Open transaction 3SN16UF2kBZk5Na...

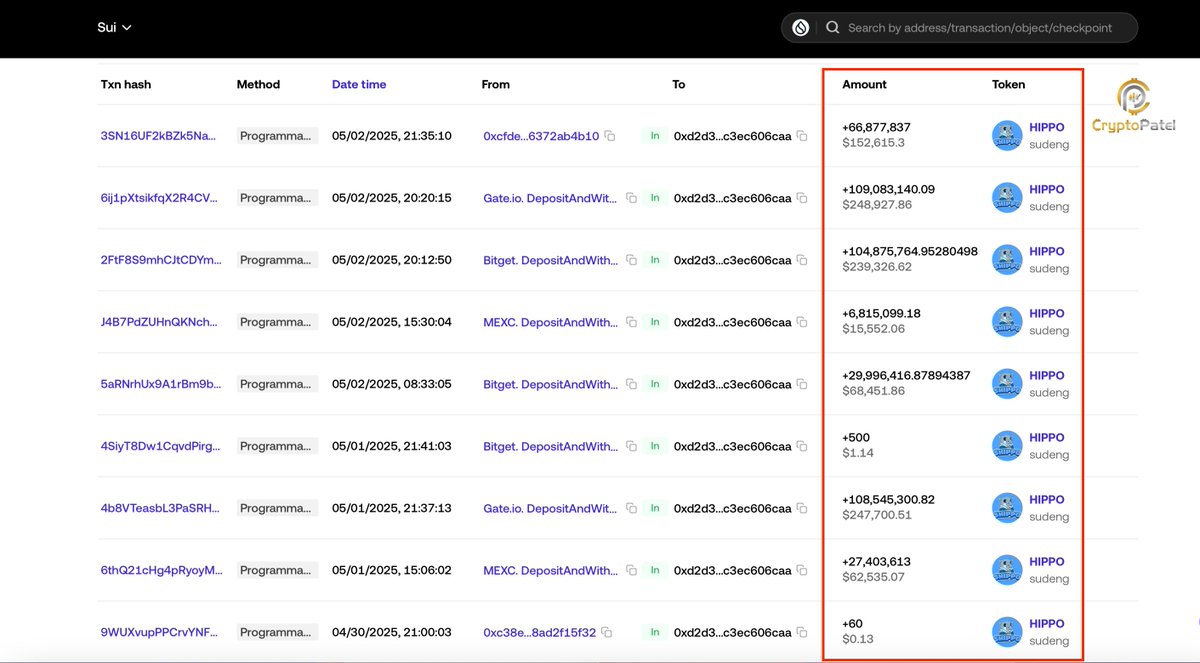coord(158,136)
